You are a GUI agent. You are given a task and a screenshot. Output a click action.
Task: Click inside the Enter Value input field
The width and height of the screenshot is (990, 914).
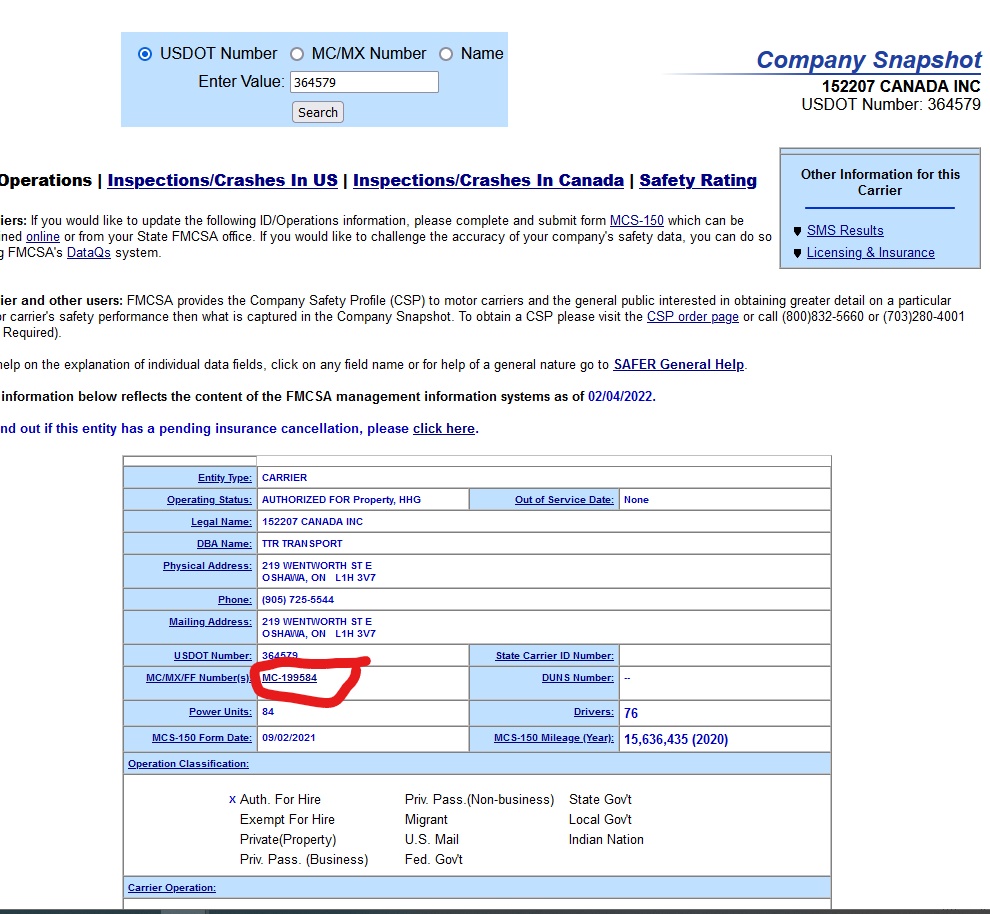(x=364, y=81)
